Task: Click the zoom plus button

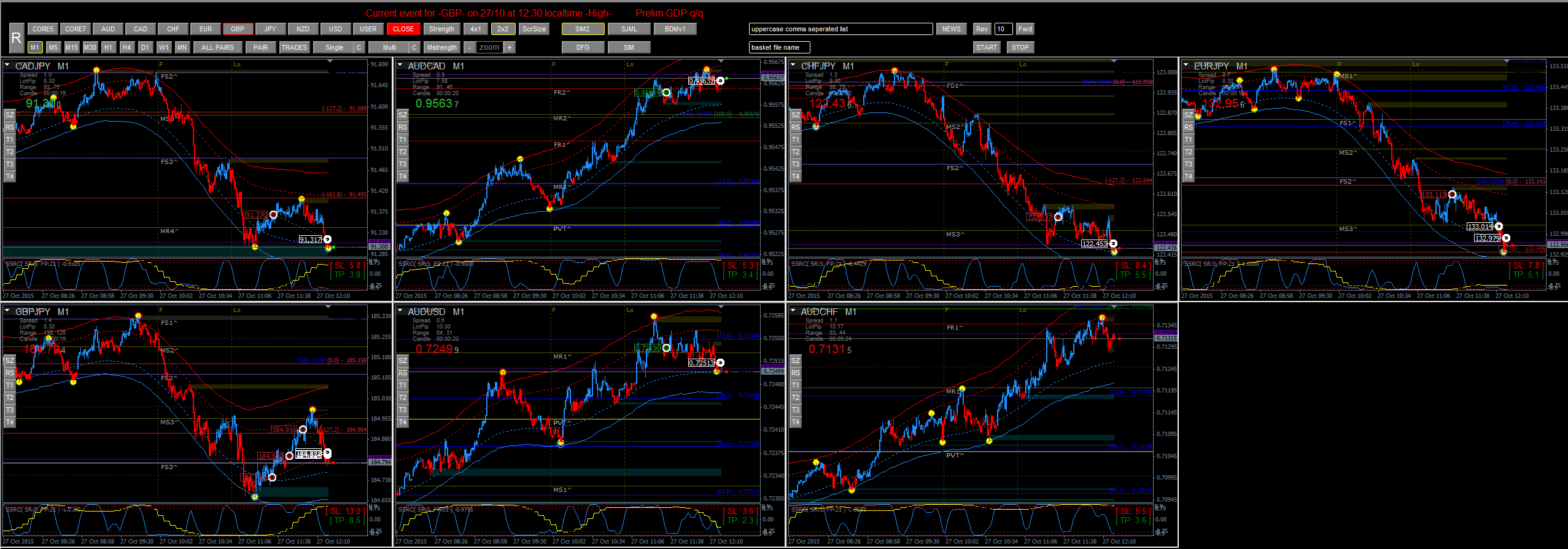Action: (510, 47)
